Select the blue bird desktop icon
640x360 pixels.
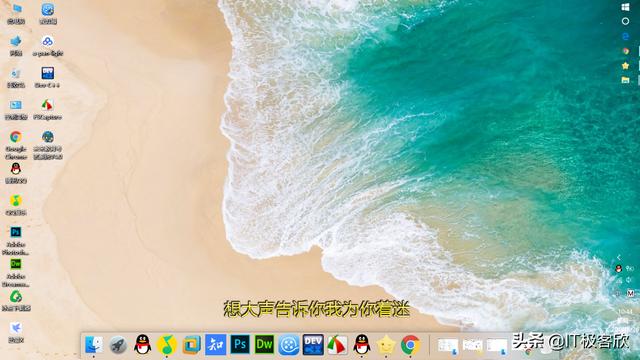16,332
